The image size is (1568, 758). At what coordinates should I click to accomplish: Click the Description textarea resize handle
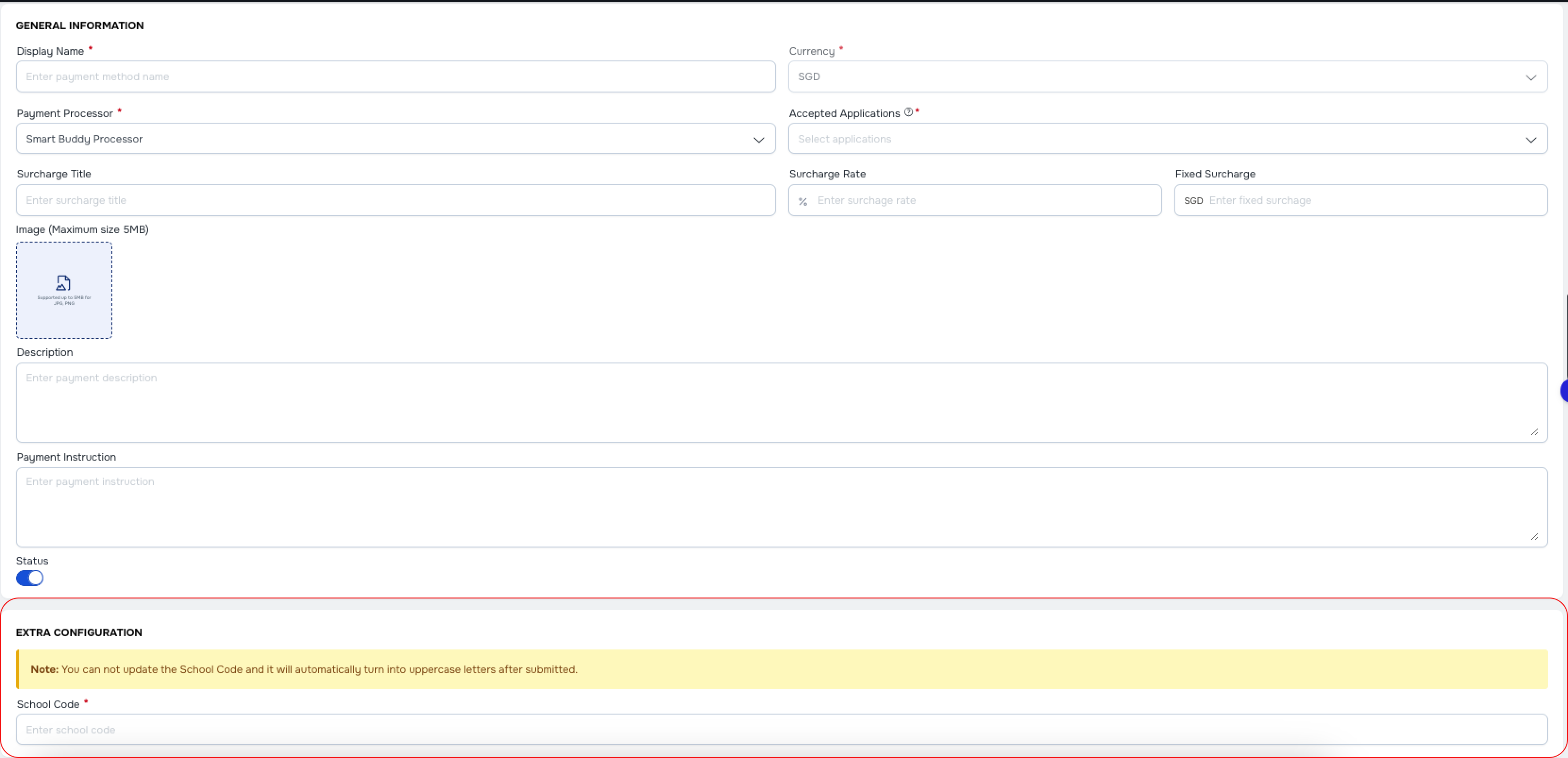click(1534, 432)
